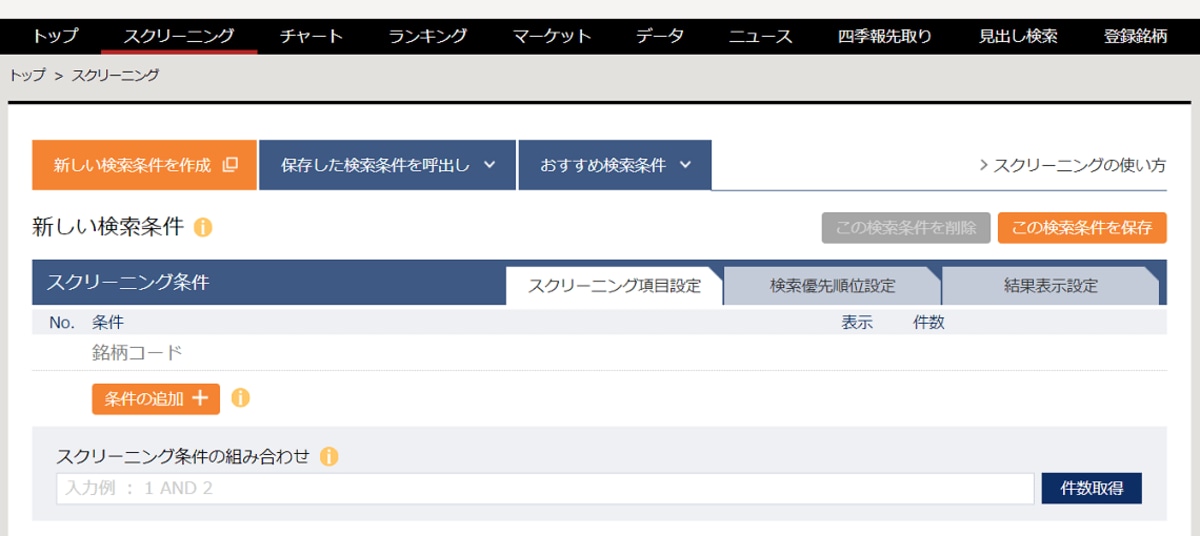Click トップ breadcrumb link

pyautogui.click(x=27, y=75)
